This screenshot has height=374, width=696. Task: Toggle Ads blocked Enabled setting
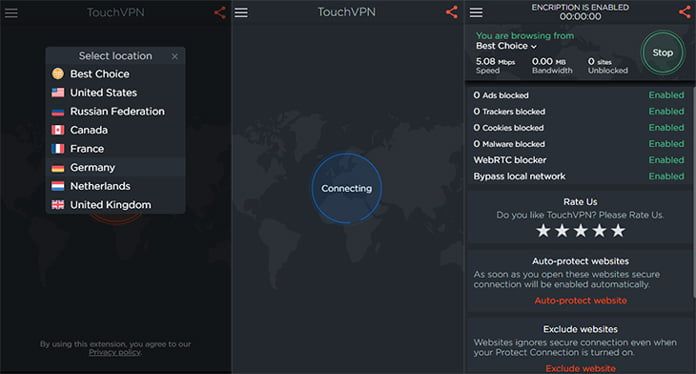coord(666,95)
